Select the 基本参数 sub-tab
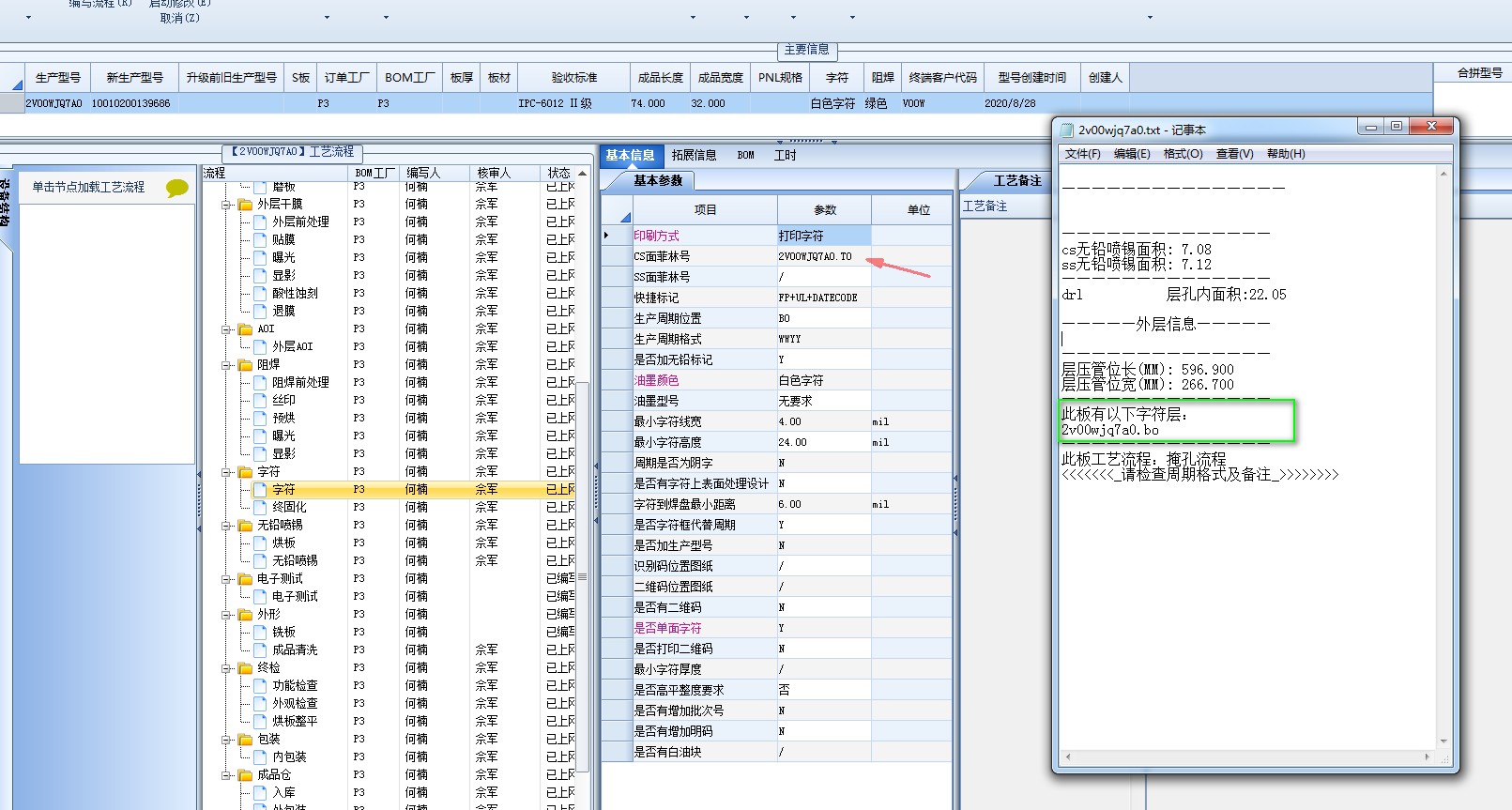 (658, 180)
